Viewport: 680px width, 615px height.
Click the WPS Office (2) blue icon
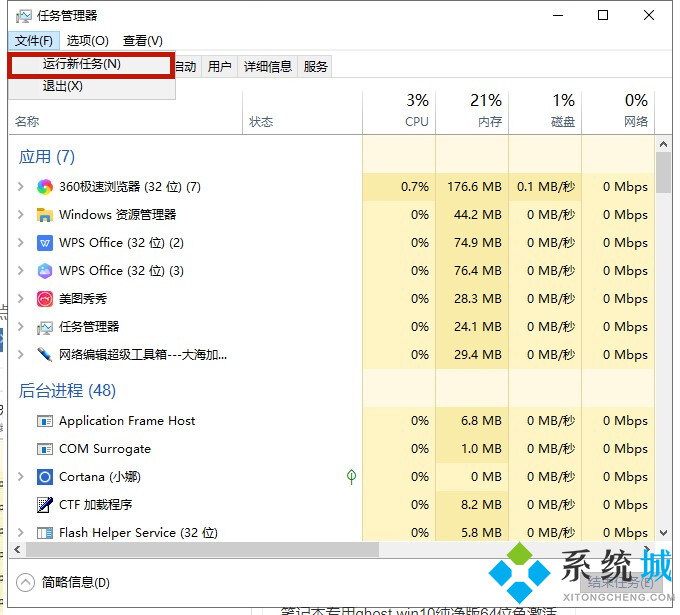(45, 243)
